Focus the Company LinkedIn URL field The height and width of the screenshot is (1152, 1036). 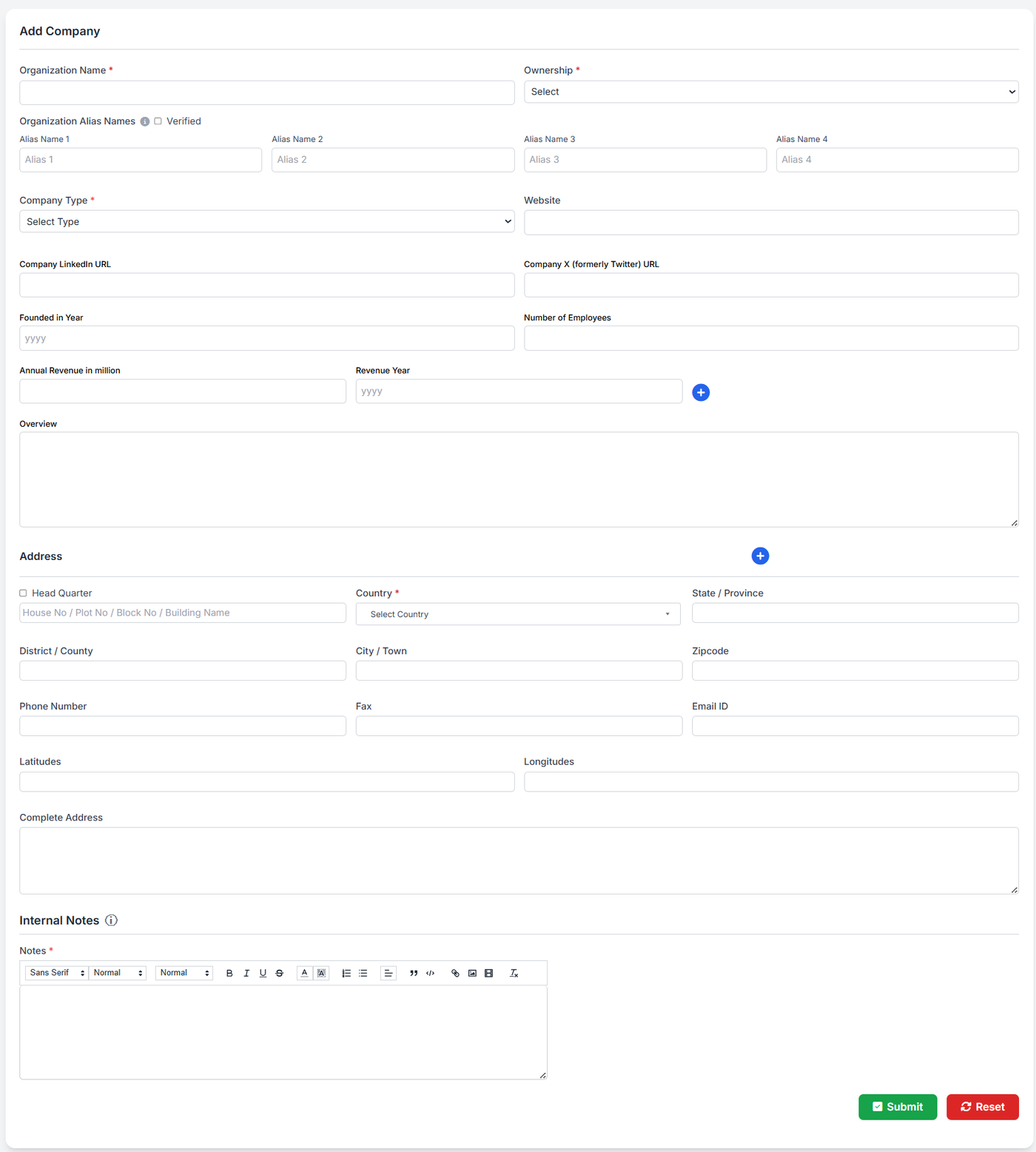[266, 285]
